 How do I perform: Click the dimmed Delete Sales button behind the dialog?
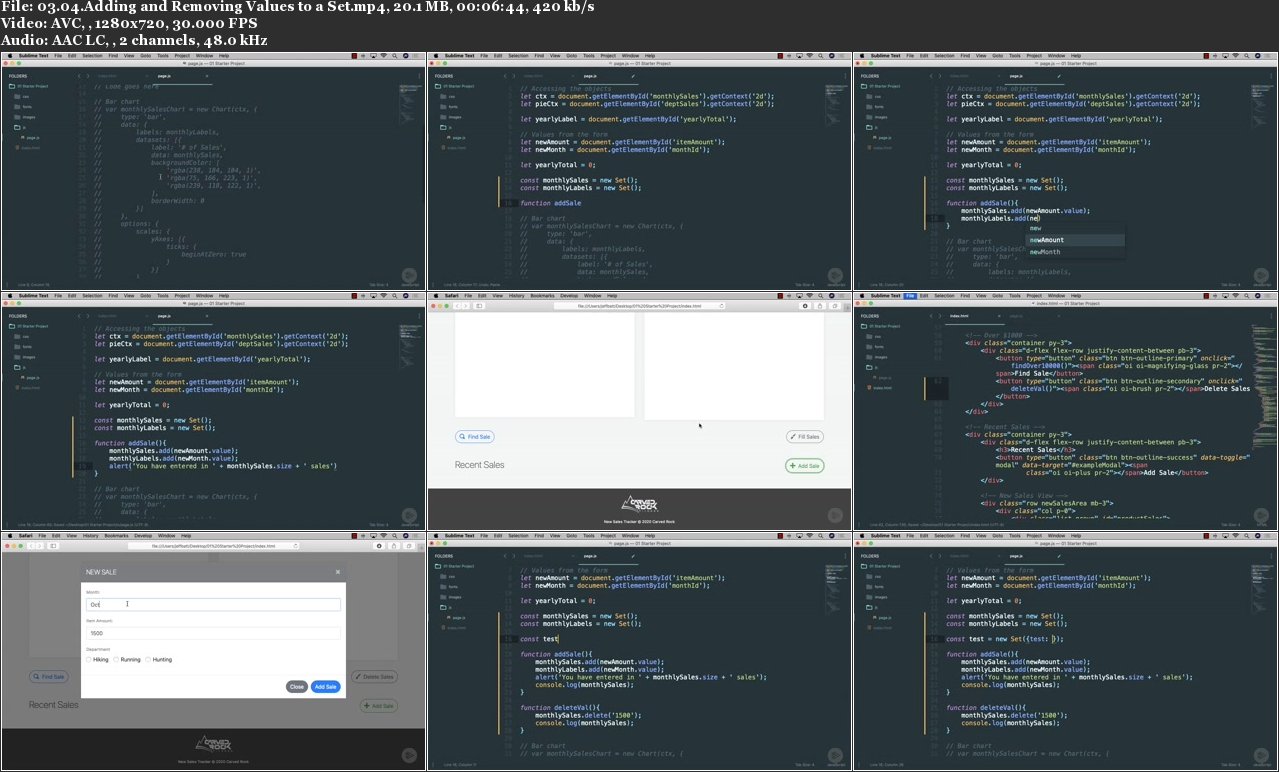click(374, 677)
